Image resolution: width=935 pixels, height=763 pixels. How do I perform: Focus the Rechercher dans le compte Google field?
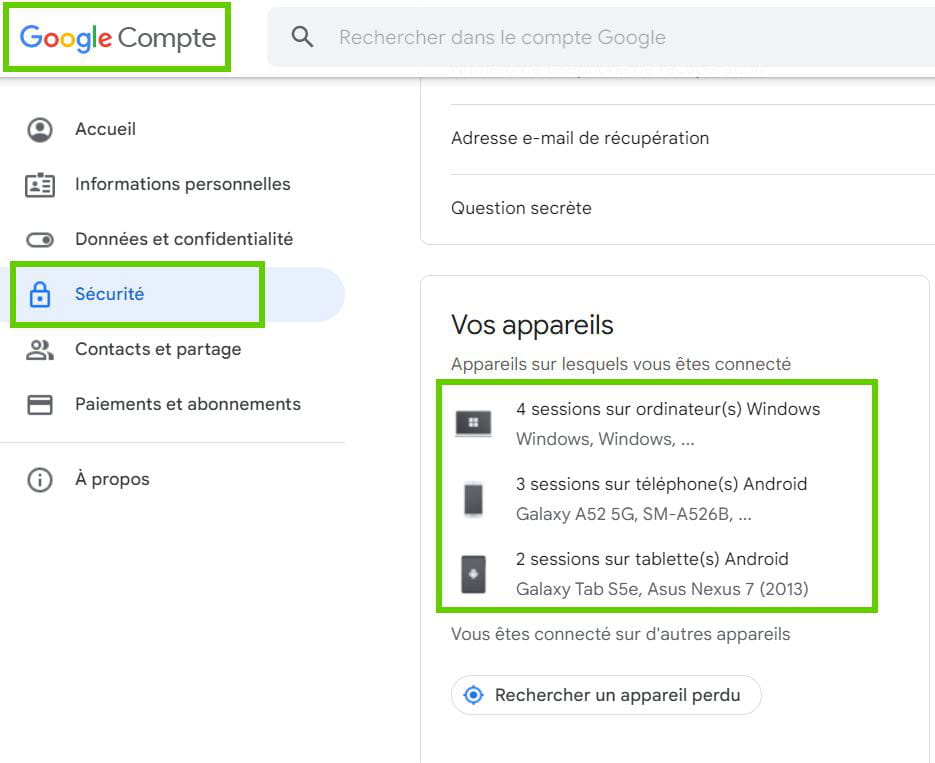[601, 37]
